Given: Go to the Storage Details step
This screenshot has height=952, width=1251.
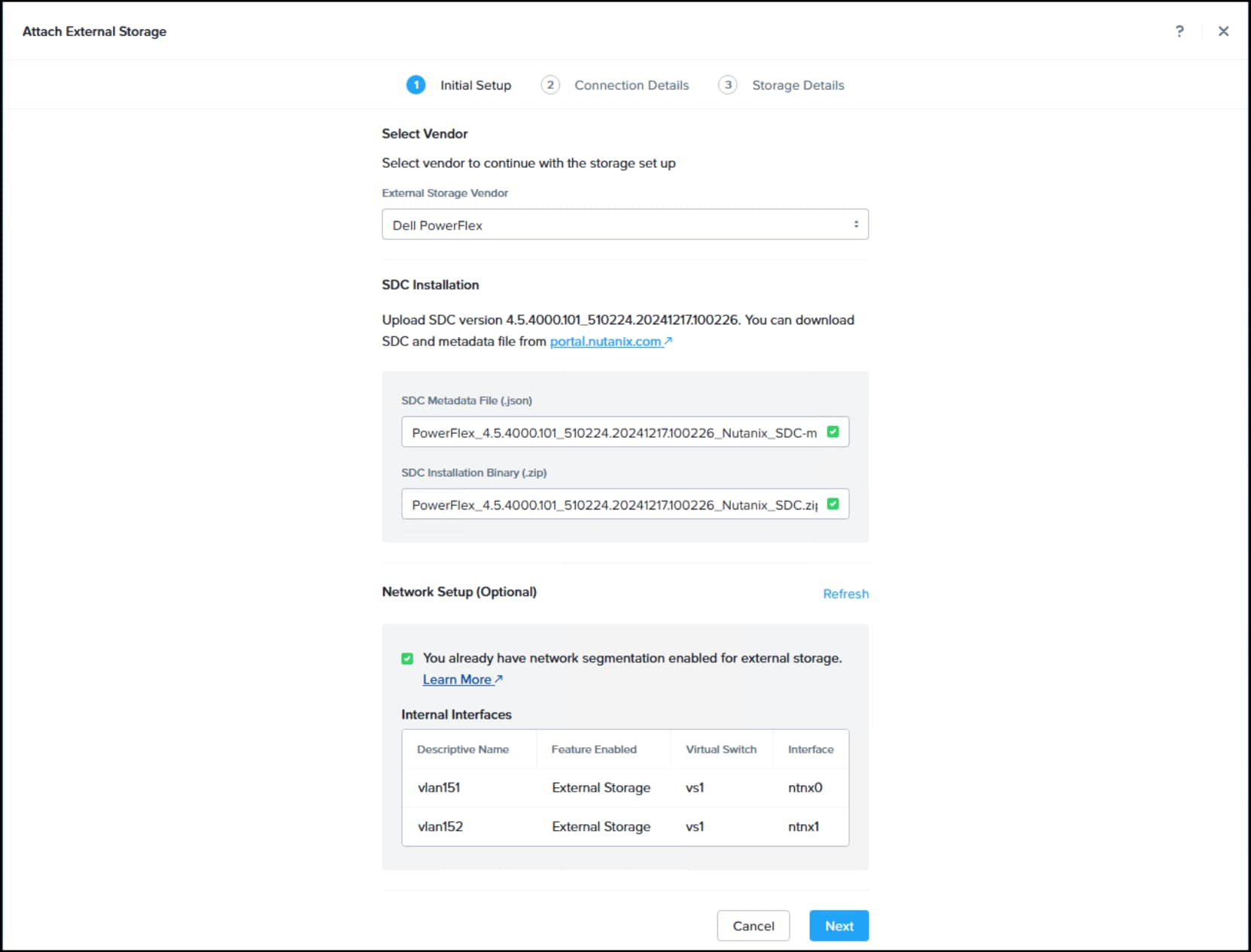Looking at the screenshot, I should click(798, 85).
